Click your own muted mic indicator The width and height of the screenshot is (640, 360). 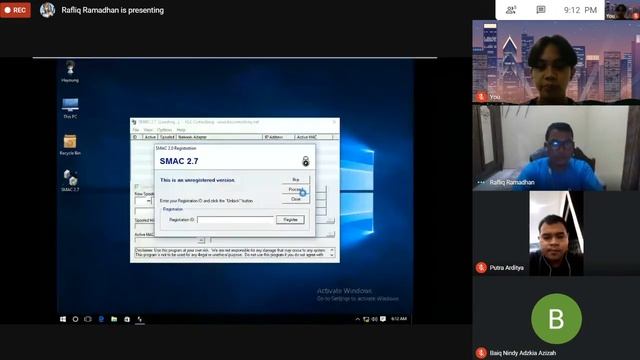pos(481,97)
